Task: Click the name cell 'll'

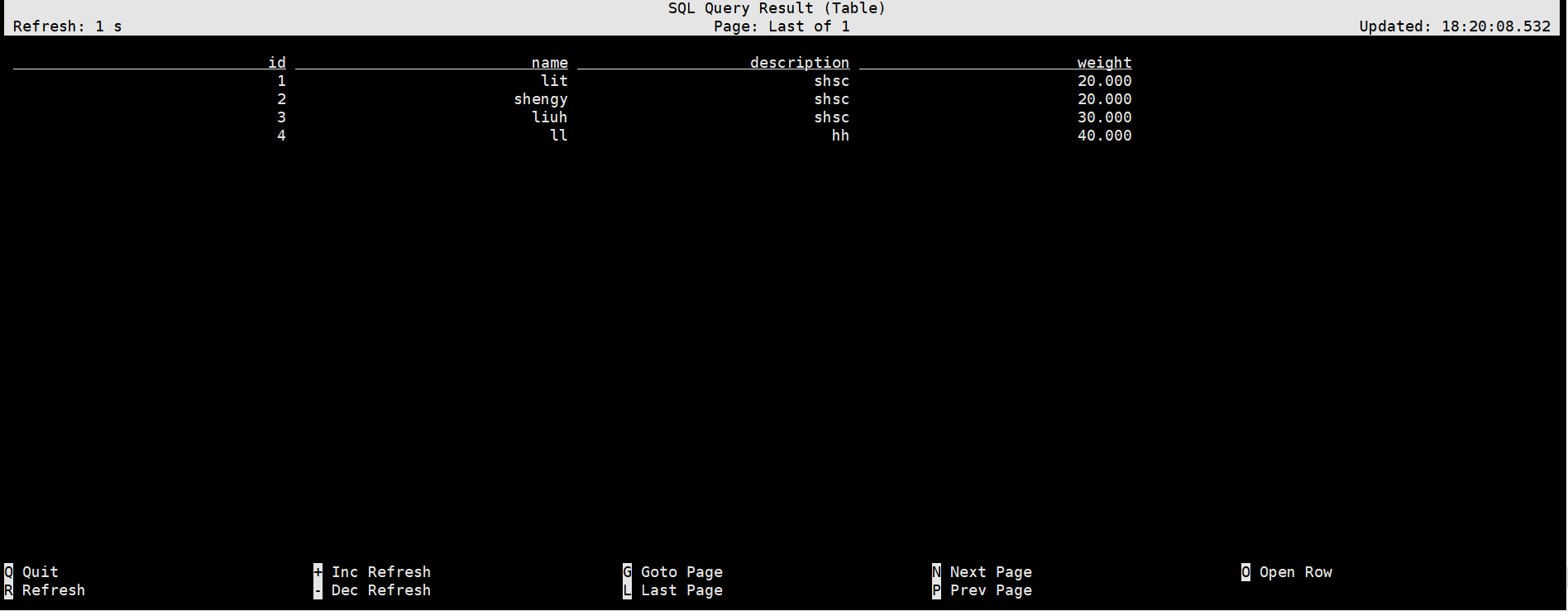Action: click(559, 136)
